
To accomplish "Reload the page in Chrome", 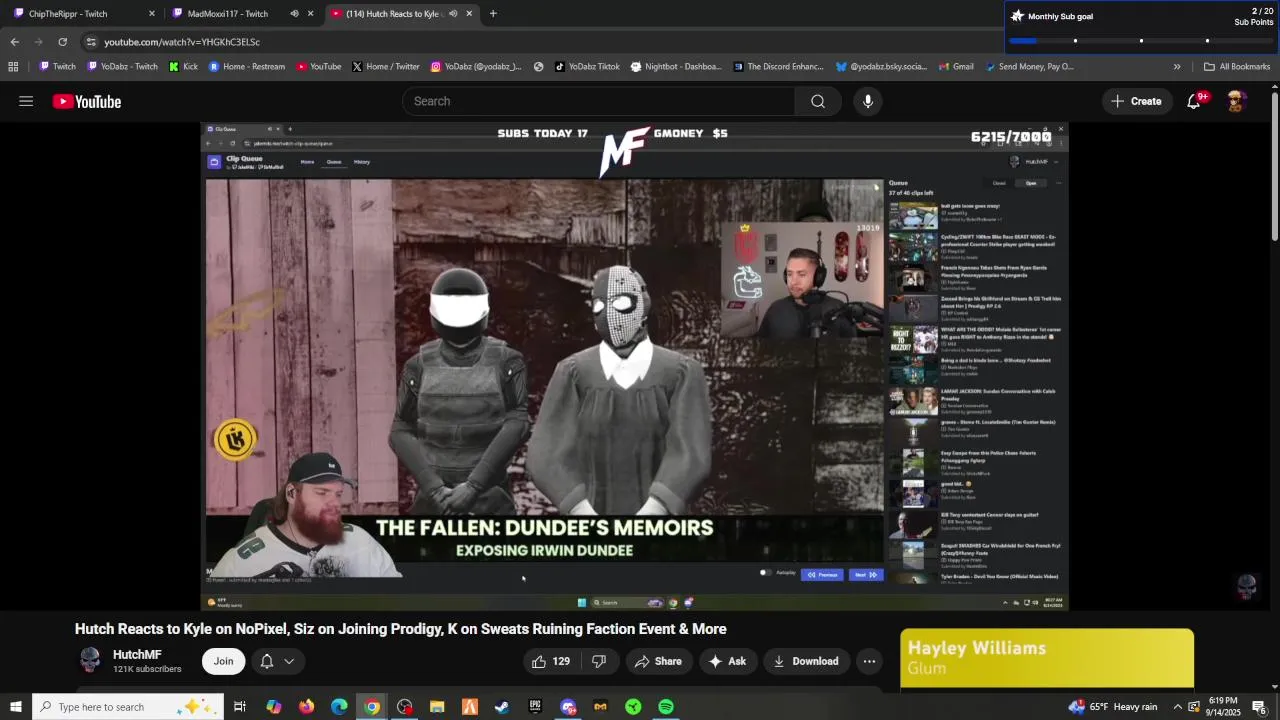I will point(62,42).
